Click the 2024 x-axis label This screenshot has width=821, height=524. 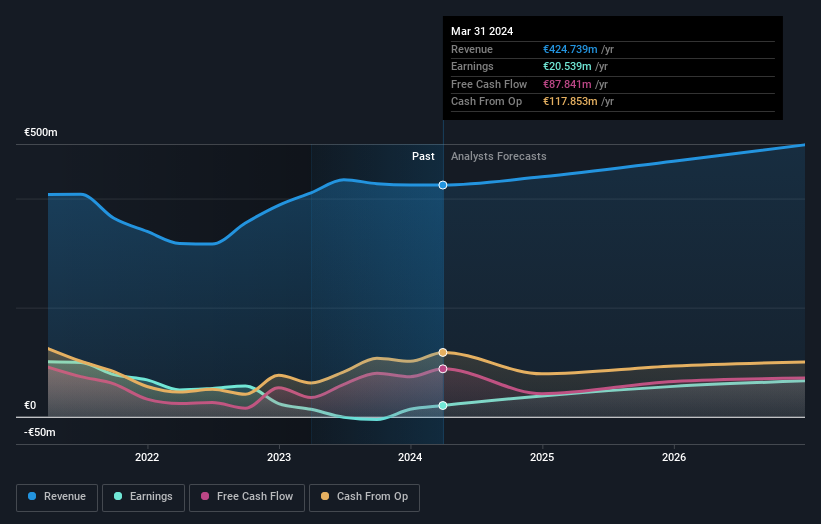(x=410, y=457)
